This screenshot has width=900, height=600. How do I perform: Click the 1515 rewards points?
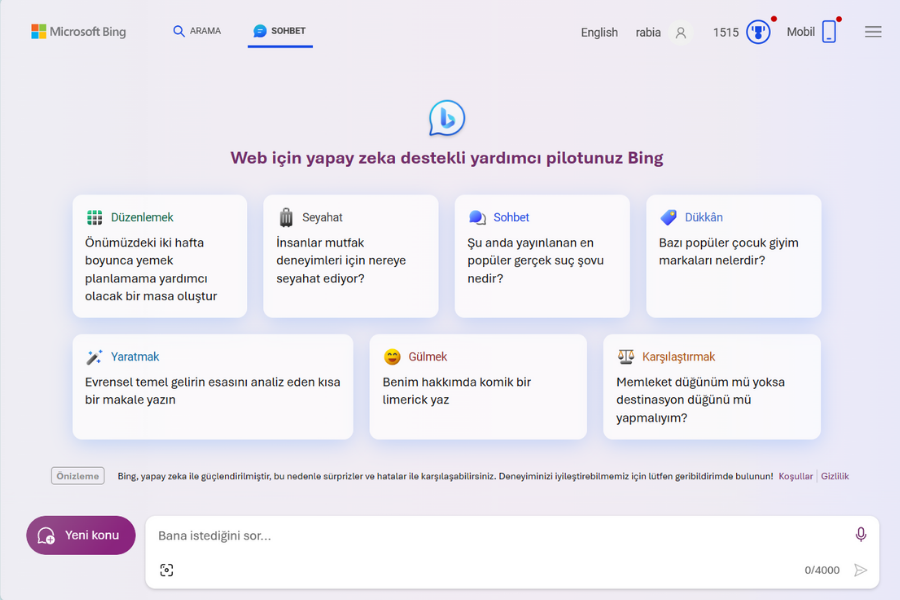(726, 33)
